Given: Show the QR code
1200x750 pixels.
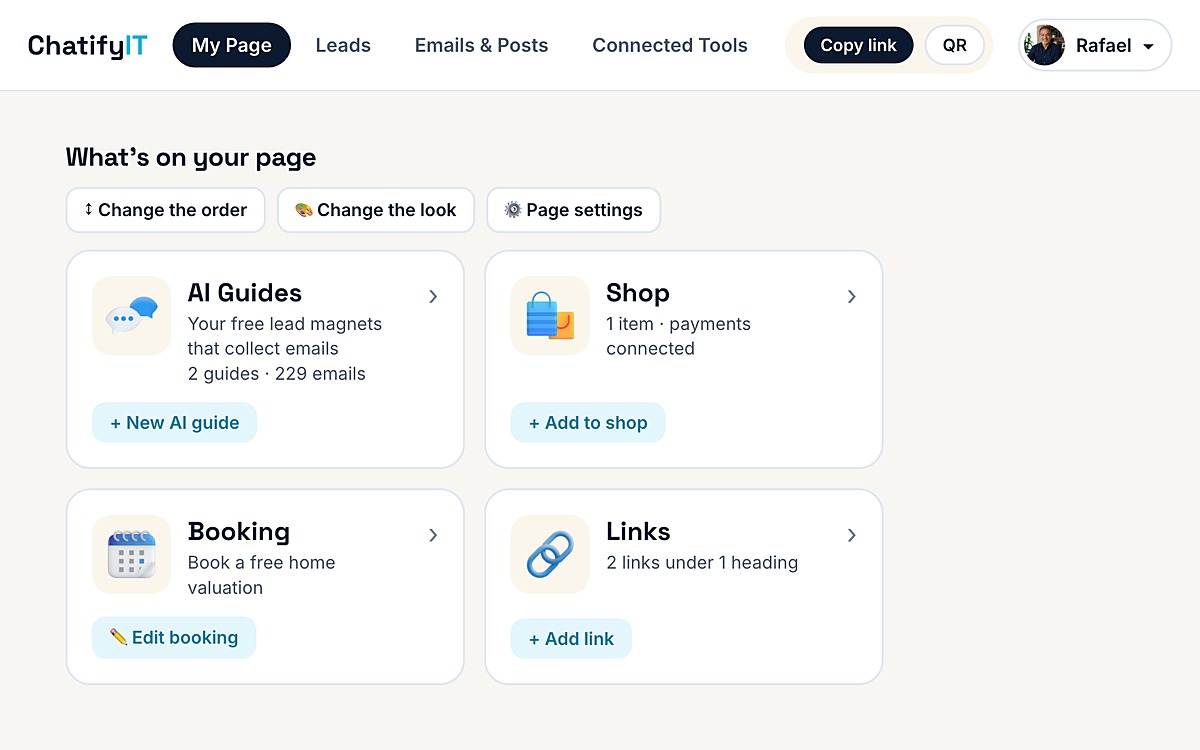Looking at the screenshot, I should [x=954, y=45].
